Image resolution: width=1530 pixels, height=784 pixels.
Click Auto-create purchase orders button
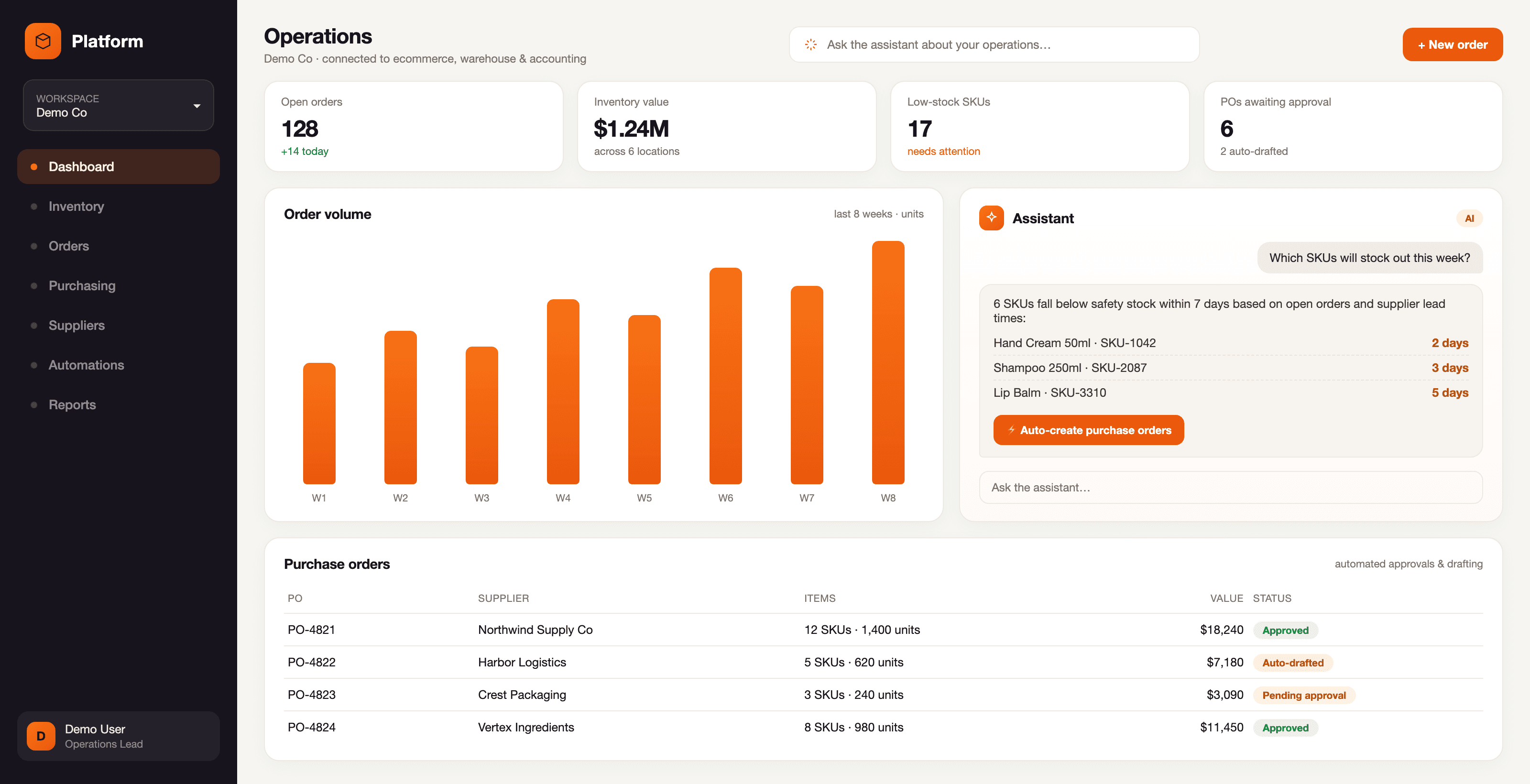tap(1088, 430)
